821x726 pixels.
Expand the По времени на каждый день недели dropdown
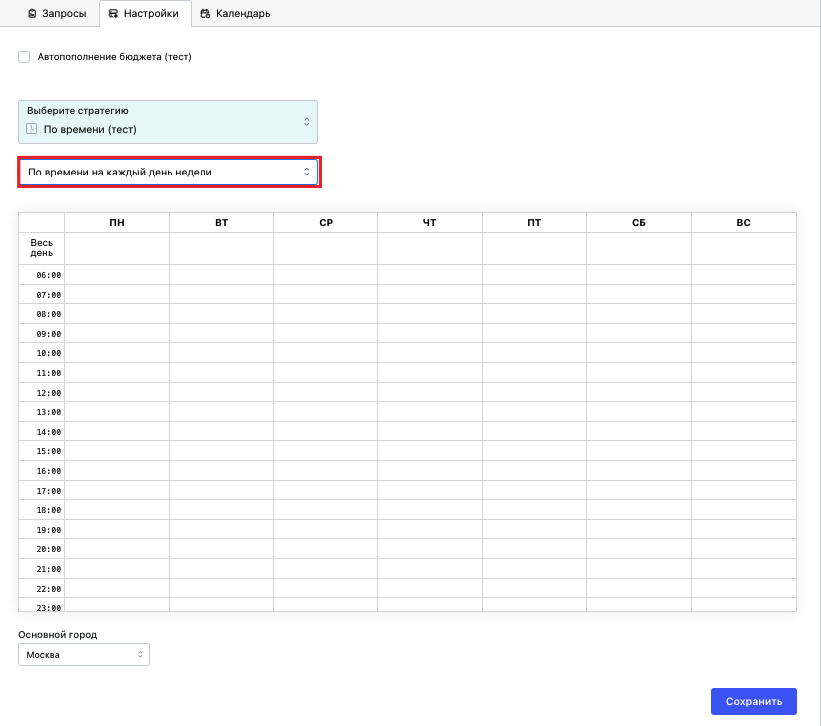click(x=169, y=172)
